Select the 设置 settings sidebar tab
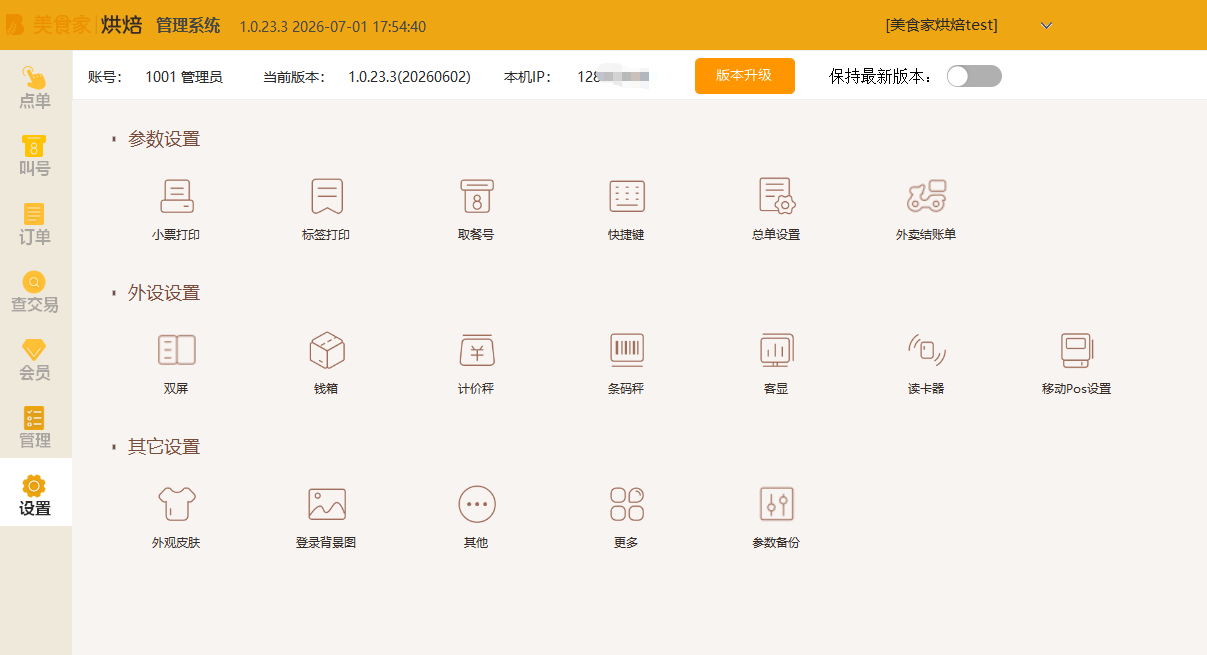Viewport: 1207px width, 655px height. tap(35, 493)
